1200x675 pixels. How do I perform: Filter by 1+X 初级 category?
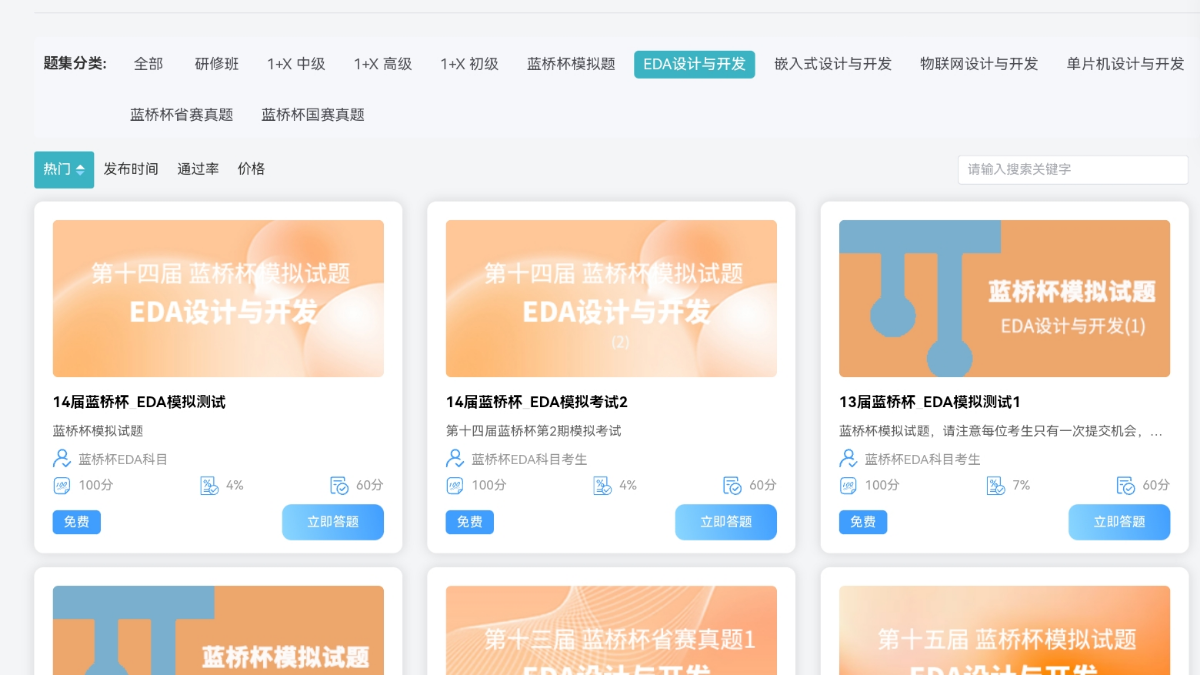point(469,64)
